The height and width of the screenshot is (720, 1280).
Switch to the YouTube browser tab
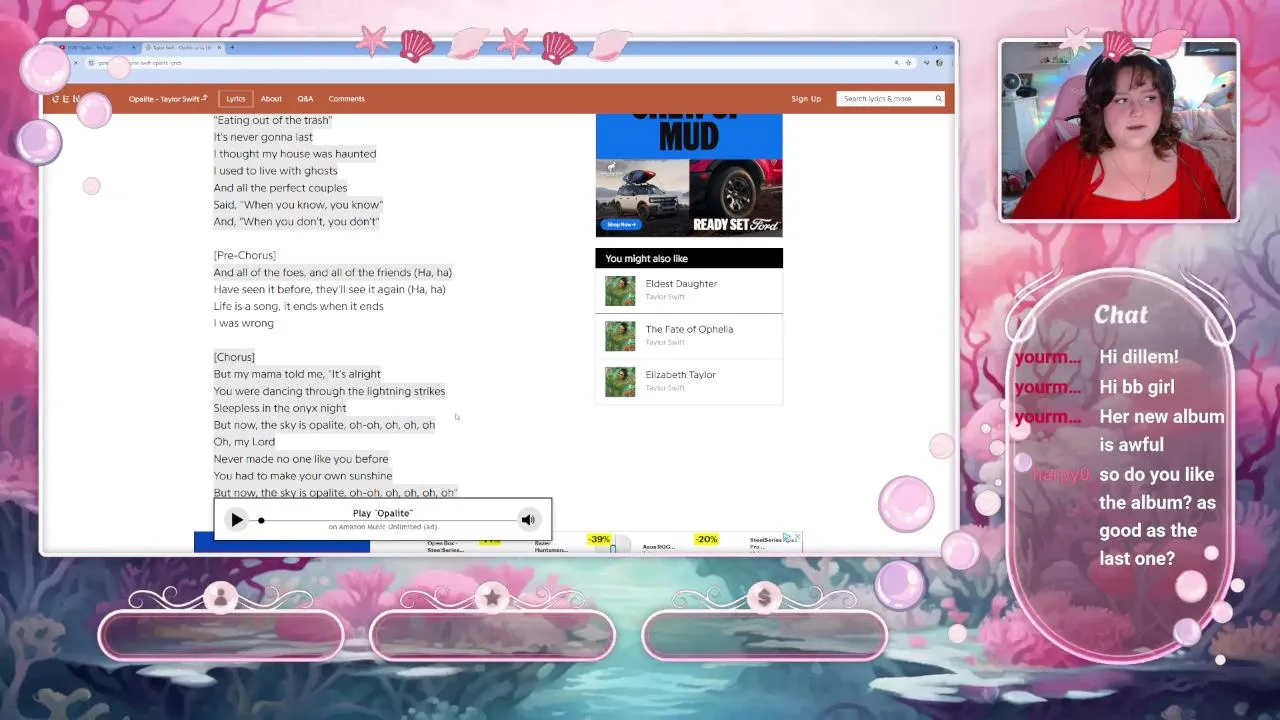coord(98,47)
